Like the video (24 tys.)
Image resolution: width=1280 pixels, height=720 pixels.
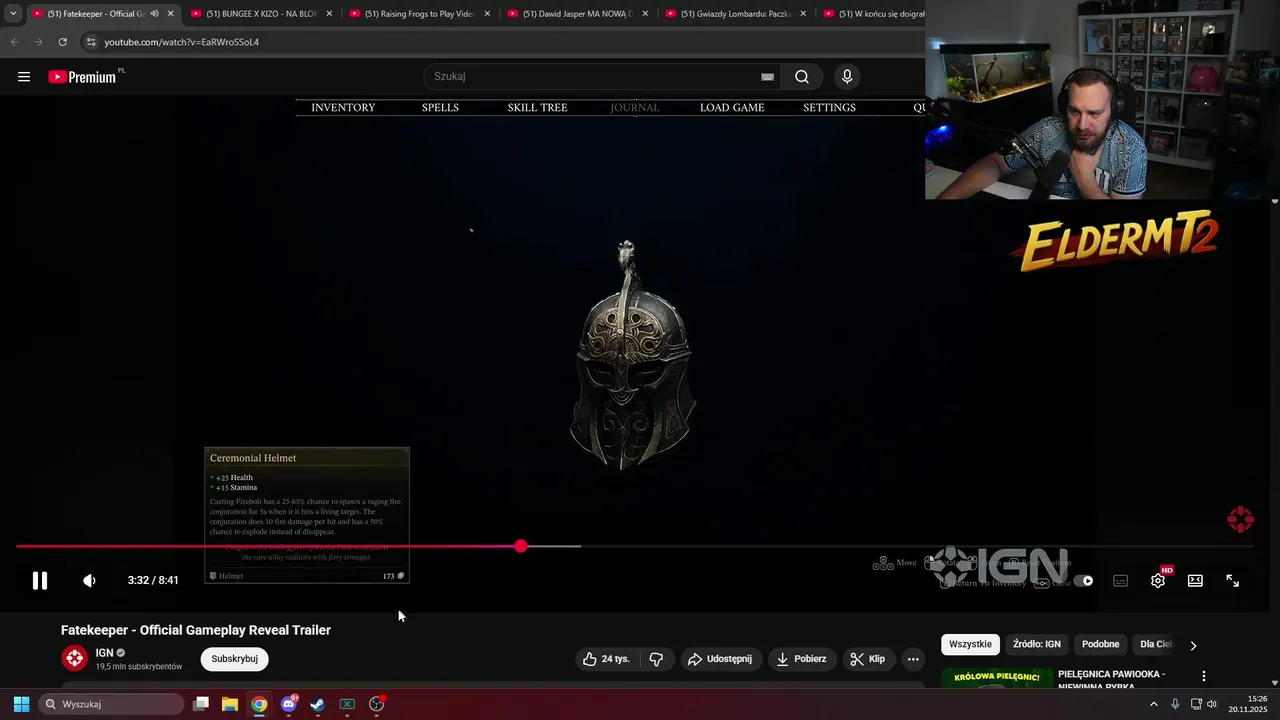[x=607, y=659]
